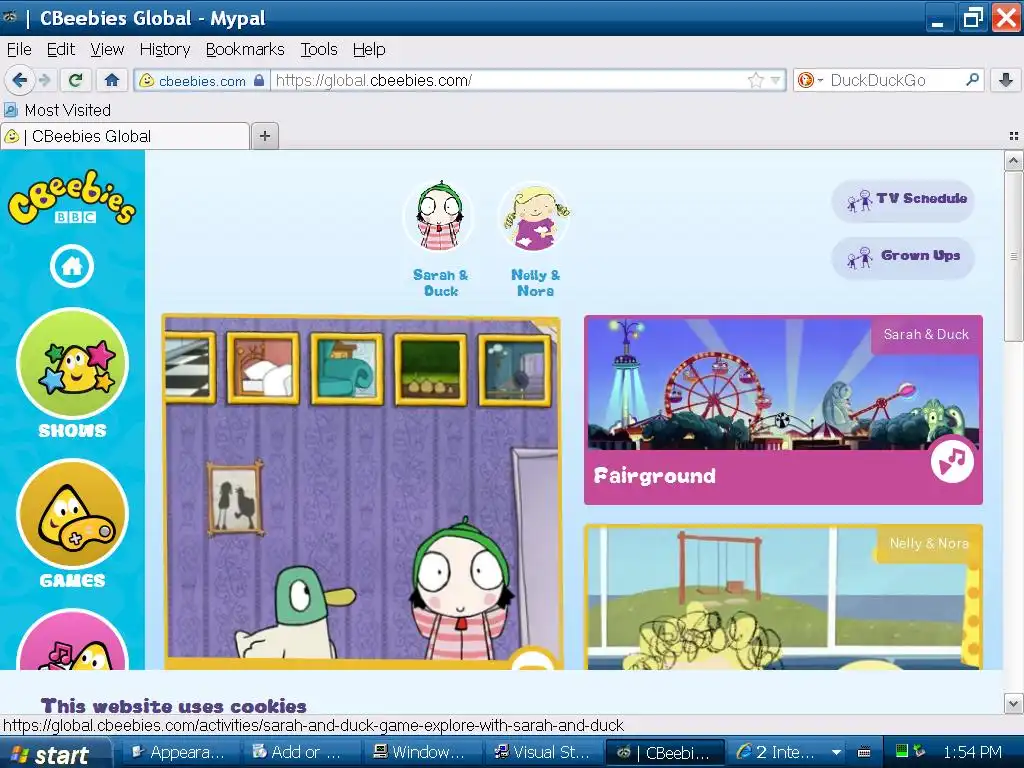Click the Sarah & Duck text label

441,283
